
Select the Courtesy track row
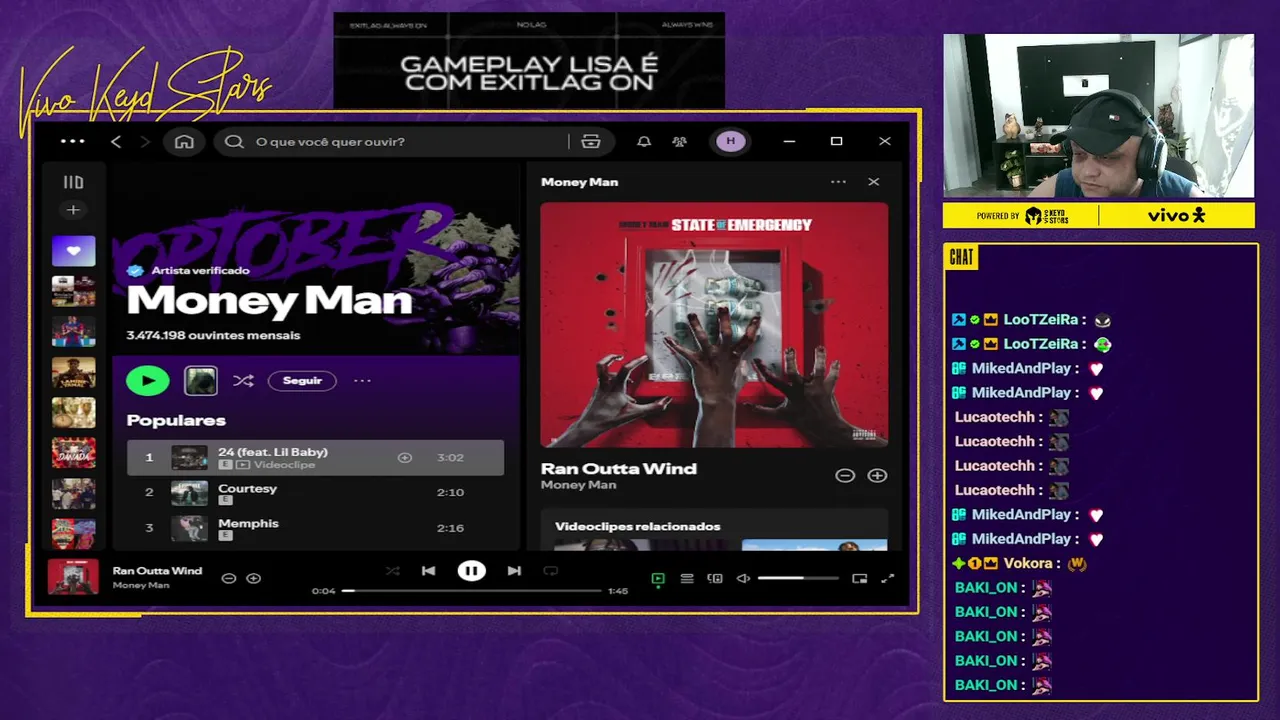point(315,493)
